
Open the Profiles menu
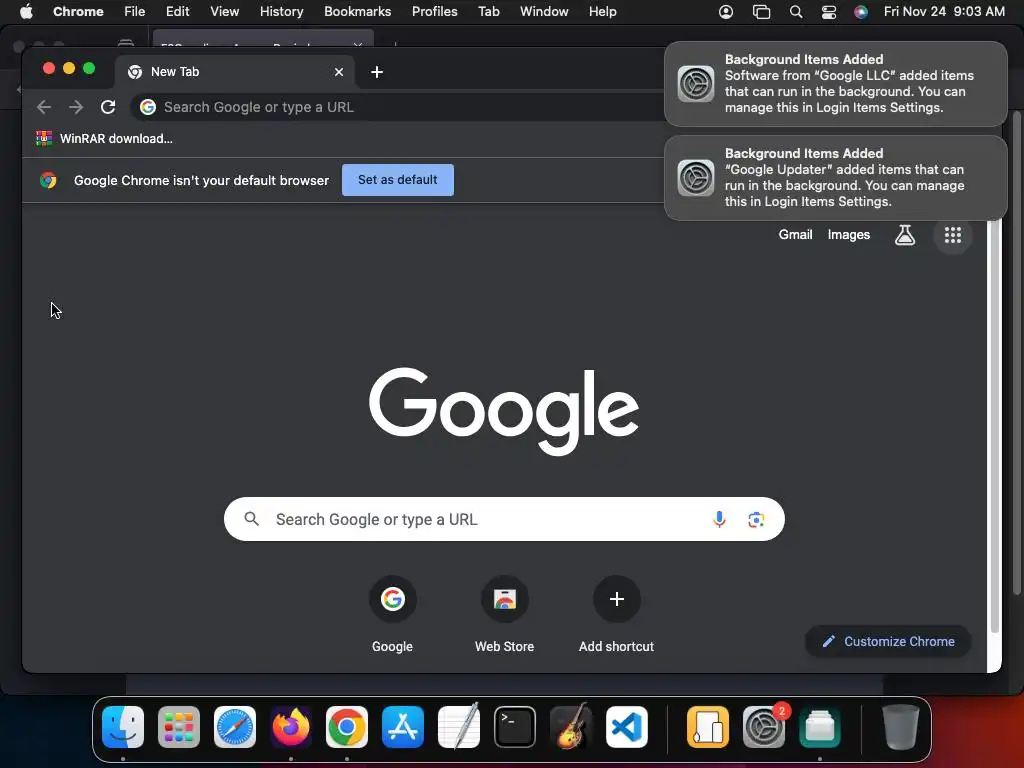[x=434, y=11]
